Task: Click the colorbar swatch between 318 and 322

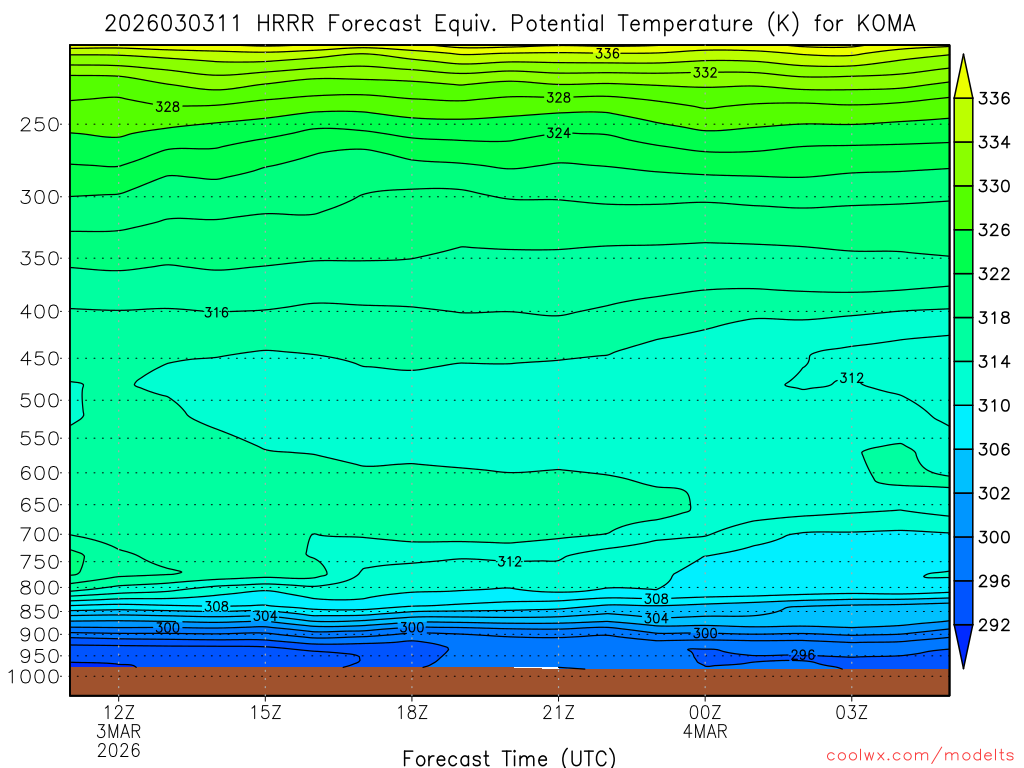Action: coord(963,296)
